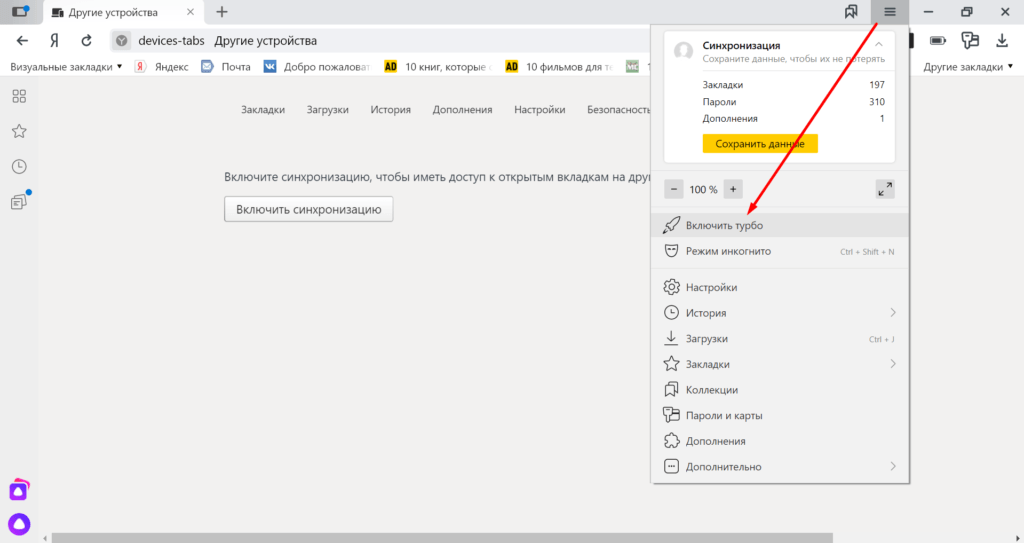The width and height of the screenshot is (1024, 543).
Task: Increase zoom with the plus button
Action: point(733,189)
